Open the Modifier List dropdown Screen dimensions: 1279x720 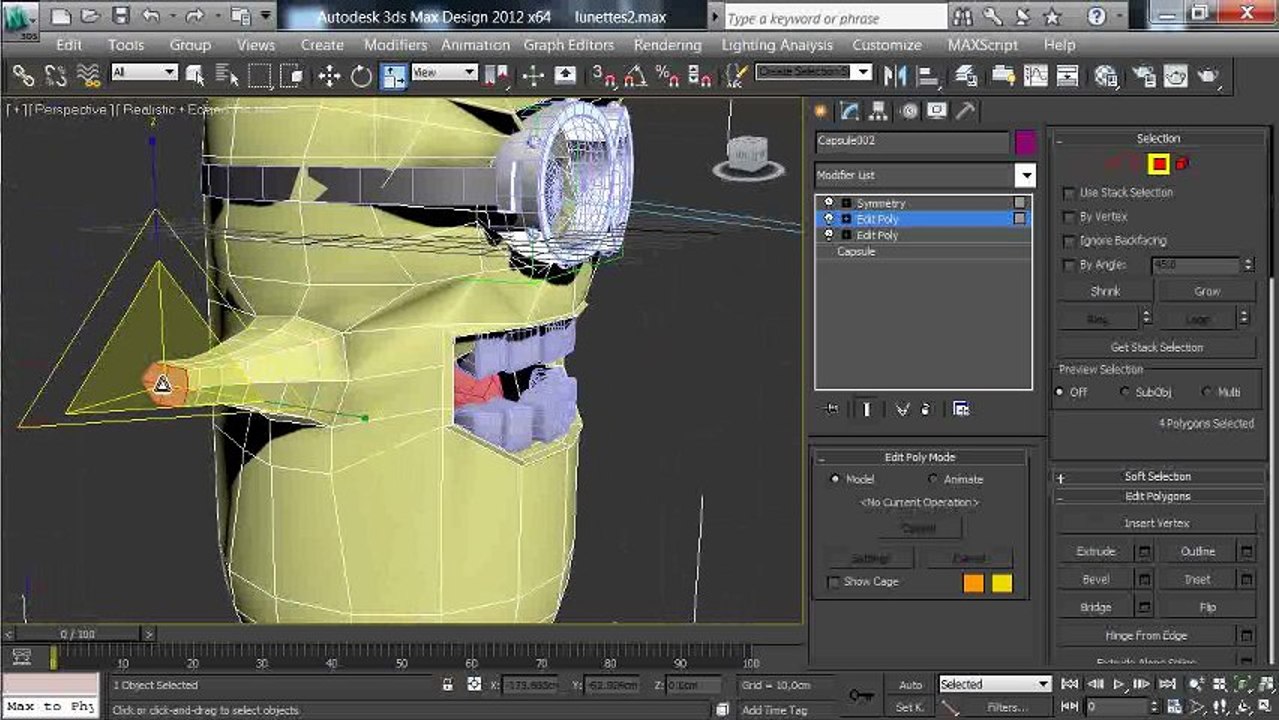tap(925, 176)
